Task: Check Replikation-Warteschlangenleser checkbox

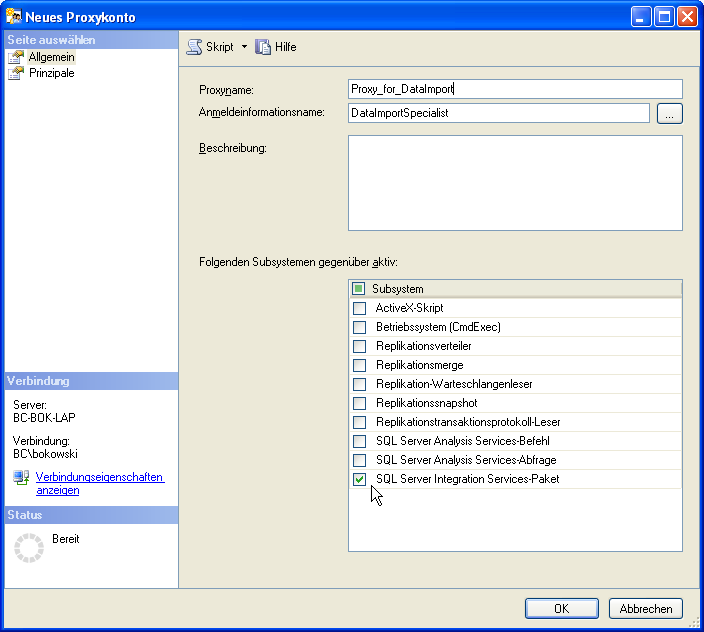Action: point(359,384)
